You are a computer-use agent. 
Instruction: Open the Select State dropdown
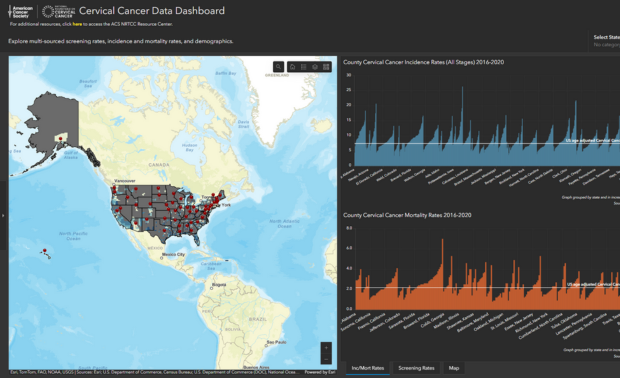click(606, 41)
